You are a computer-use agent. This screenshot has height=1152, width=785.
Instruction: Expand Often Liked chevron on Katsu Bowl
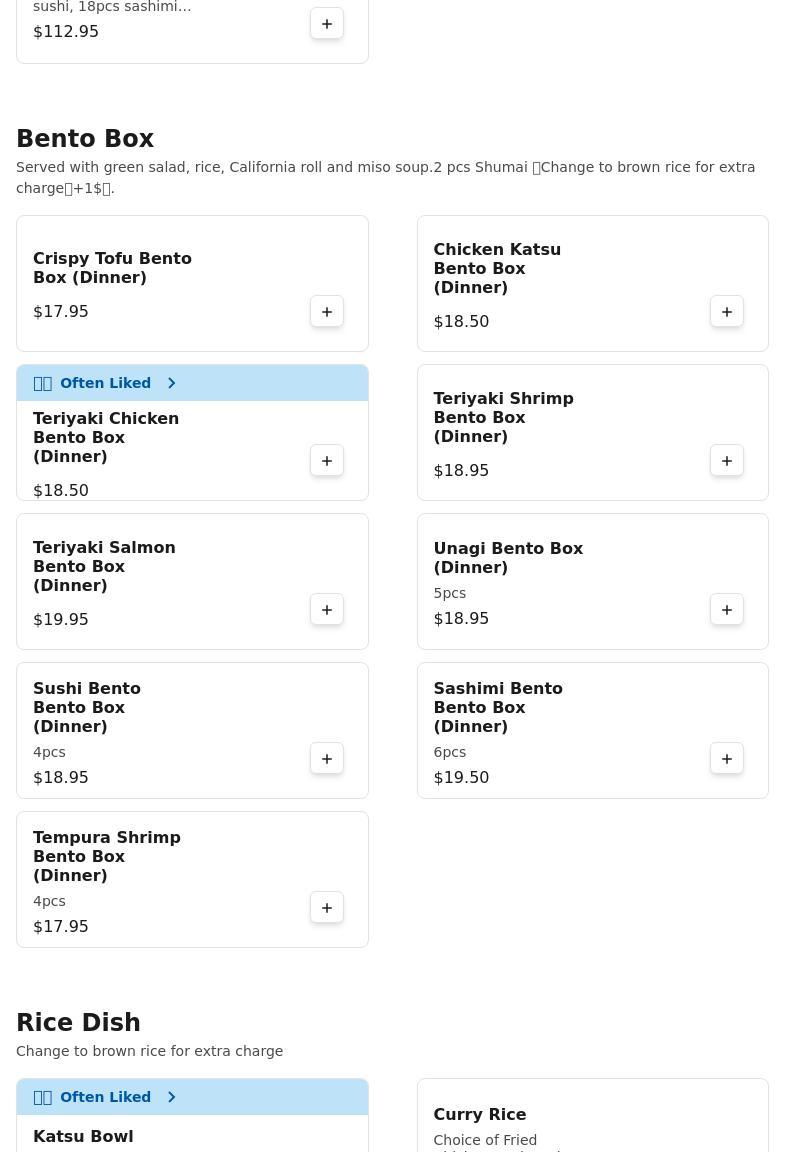pos(172,1097)
